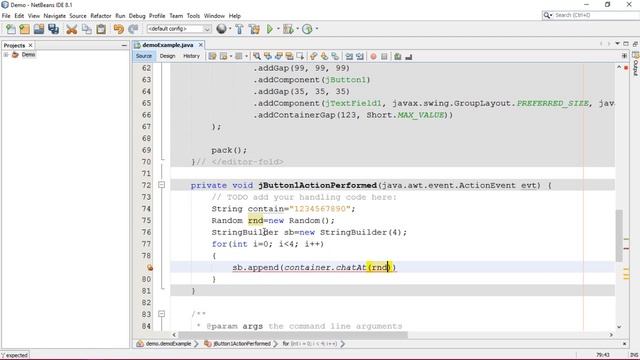The width and height of the screenshot is (640, 360).
Task: Click the horizontal scrollbar thumb of the editor
Action: tap(293, 335)
